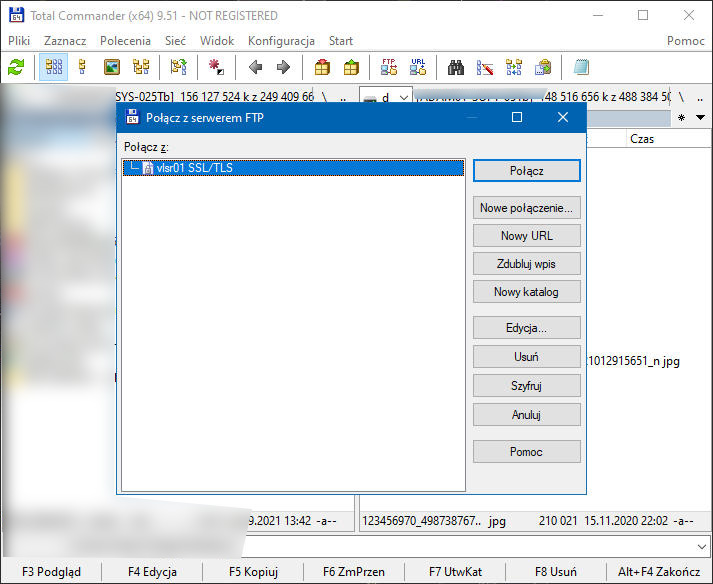The height and width of the screenshot is (584, 713).
Task: Select the vlsr01 SSL/TLS connection entry
Action: coord(194,168)
